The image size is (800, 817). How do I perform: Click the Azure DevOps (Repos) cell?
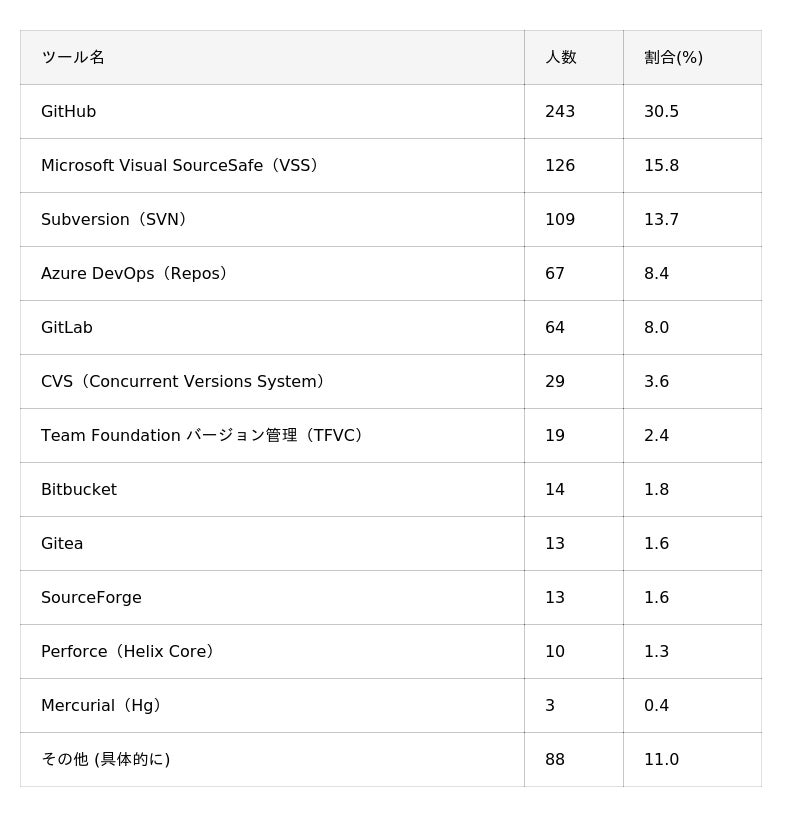point(272,274)
